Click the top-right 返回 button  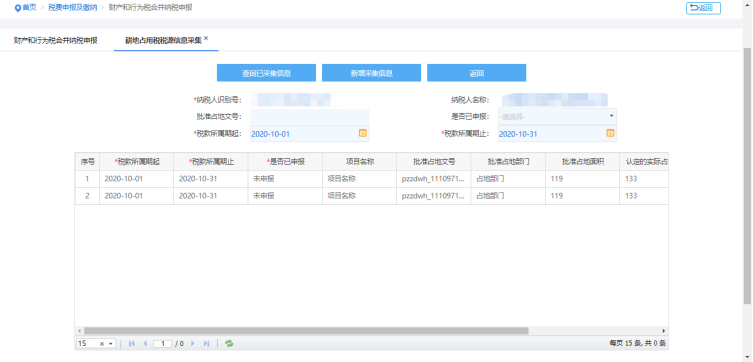point(703,8)
